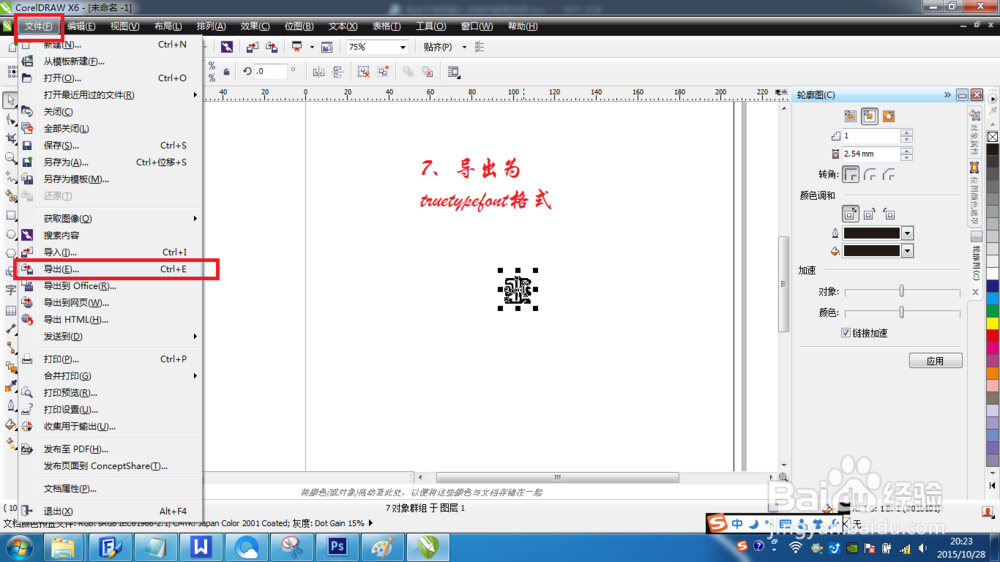
Task: Pick the no-color X swatch in palette
Action: (992, 137)
